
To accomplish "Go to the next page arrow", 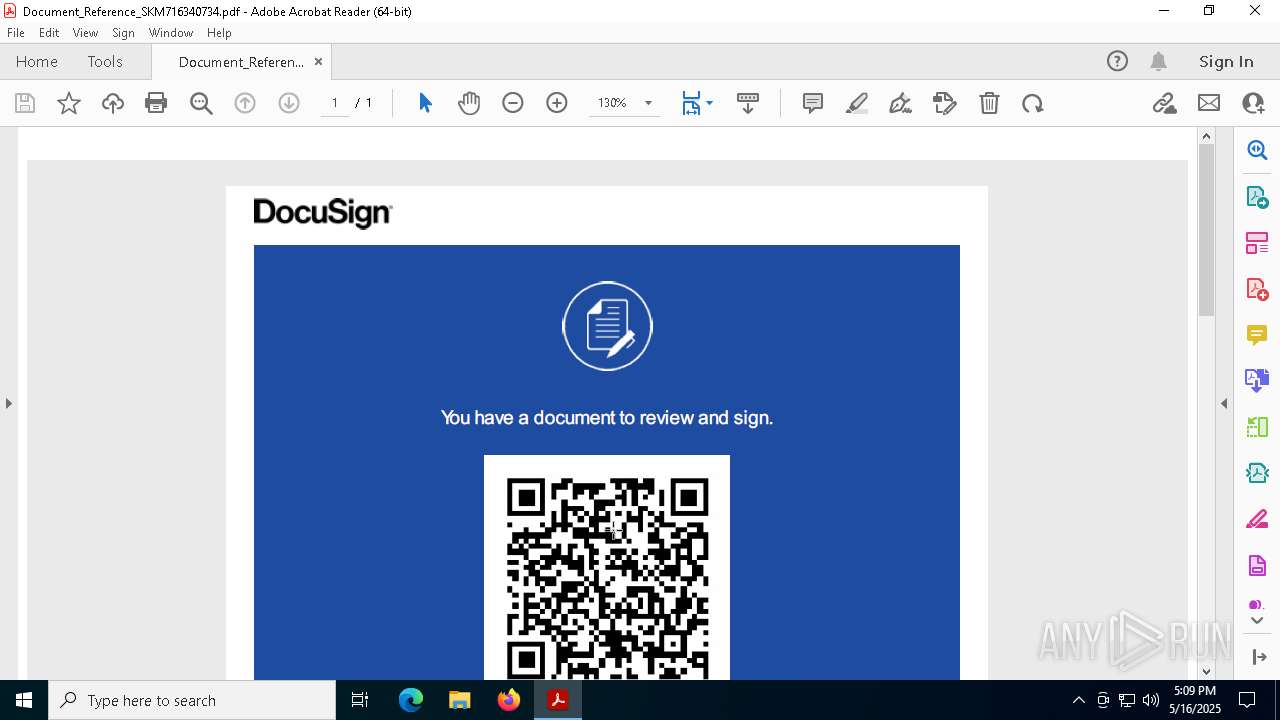I will click(x=289, y=103).
